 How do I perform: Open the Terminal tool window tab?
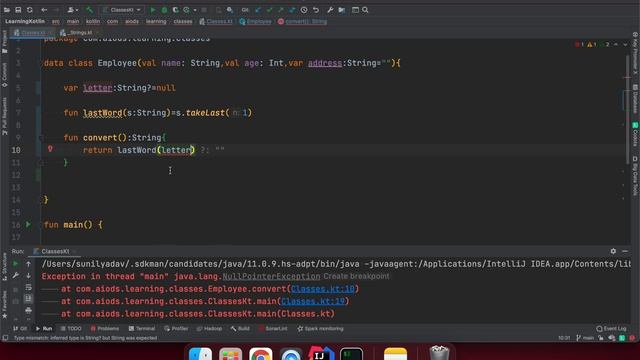[x=142, y=329]
